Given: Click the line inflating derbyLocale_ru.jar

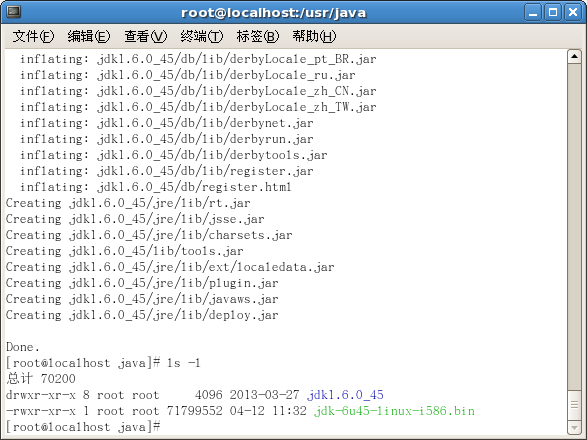Looking at the screenshot, I should pyautogui.click(x=188, y=75).
